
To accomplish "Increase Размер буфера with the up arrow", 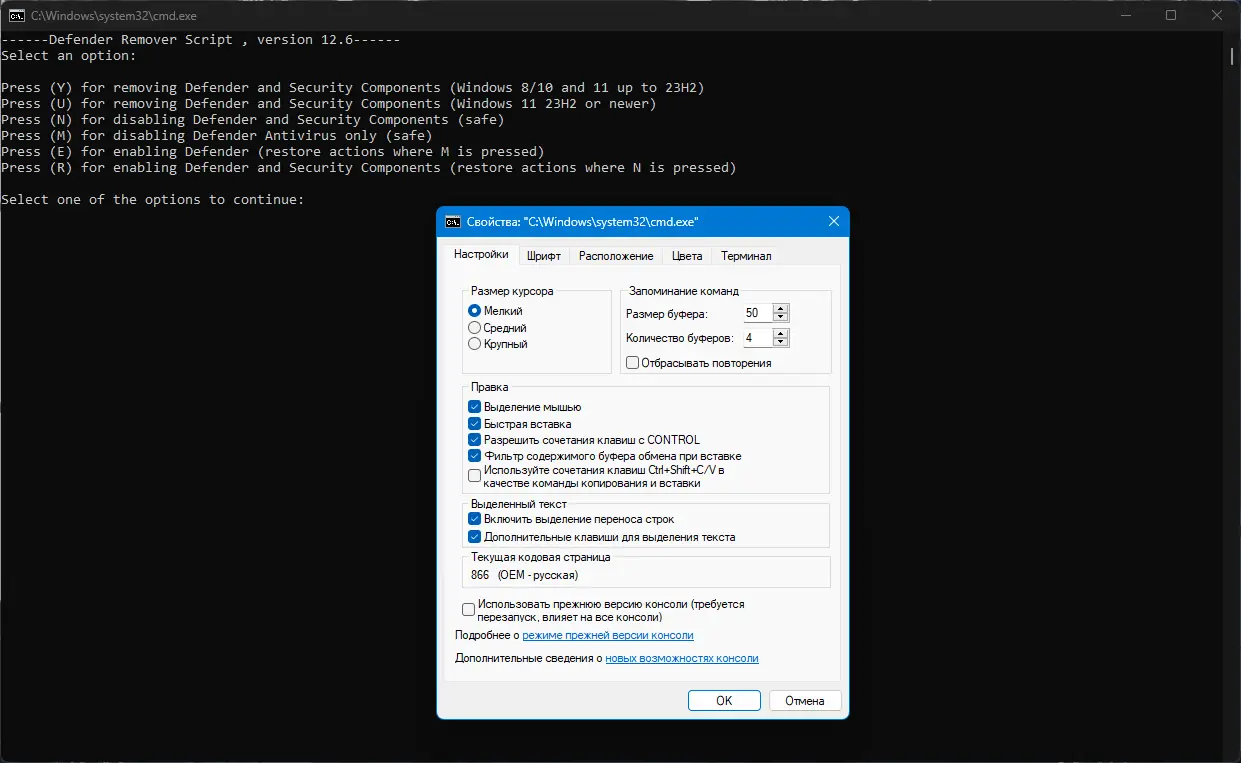I will pos(781,308).
